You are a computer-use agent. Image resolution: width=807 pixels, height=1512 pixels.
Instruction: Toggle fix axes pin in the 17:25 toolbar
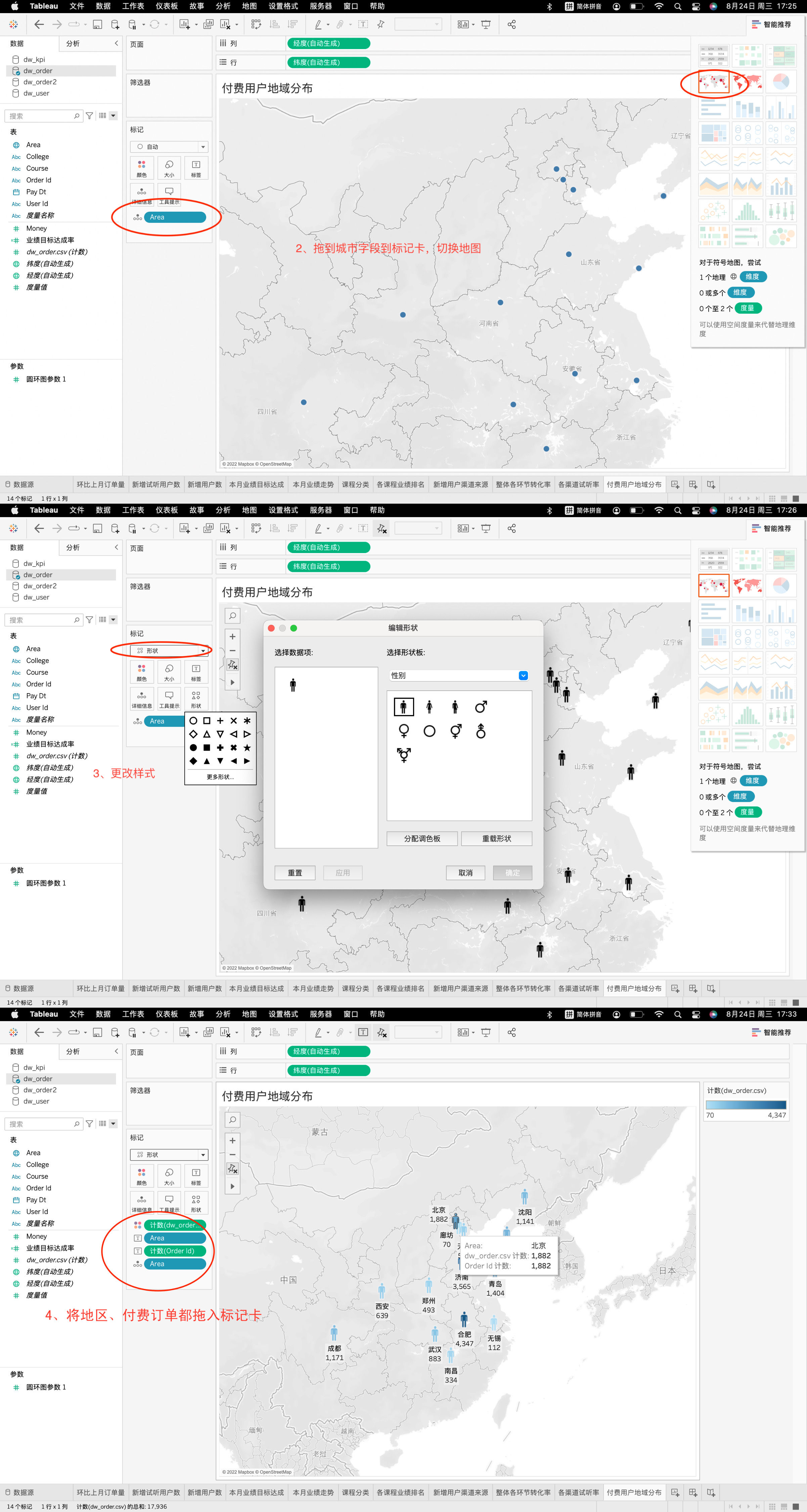point(381,24)
